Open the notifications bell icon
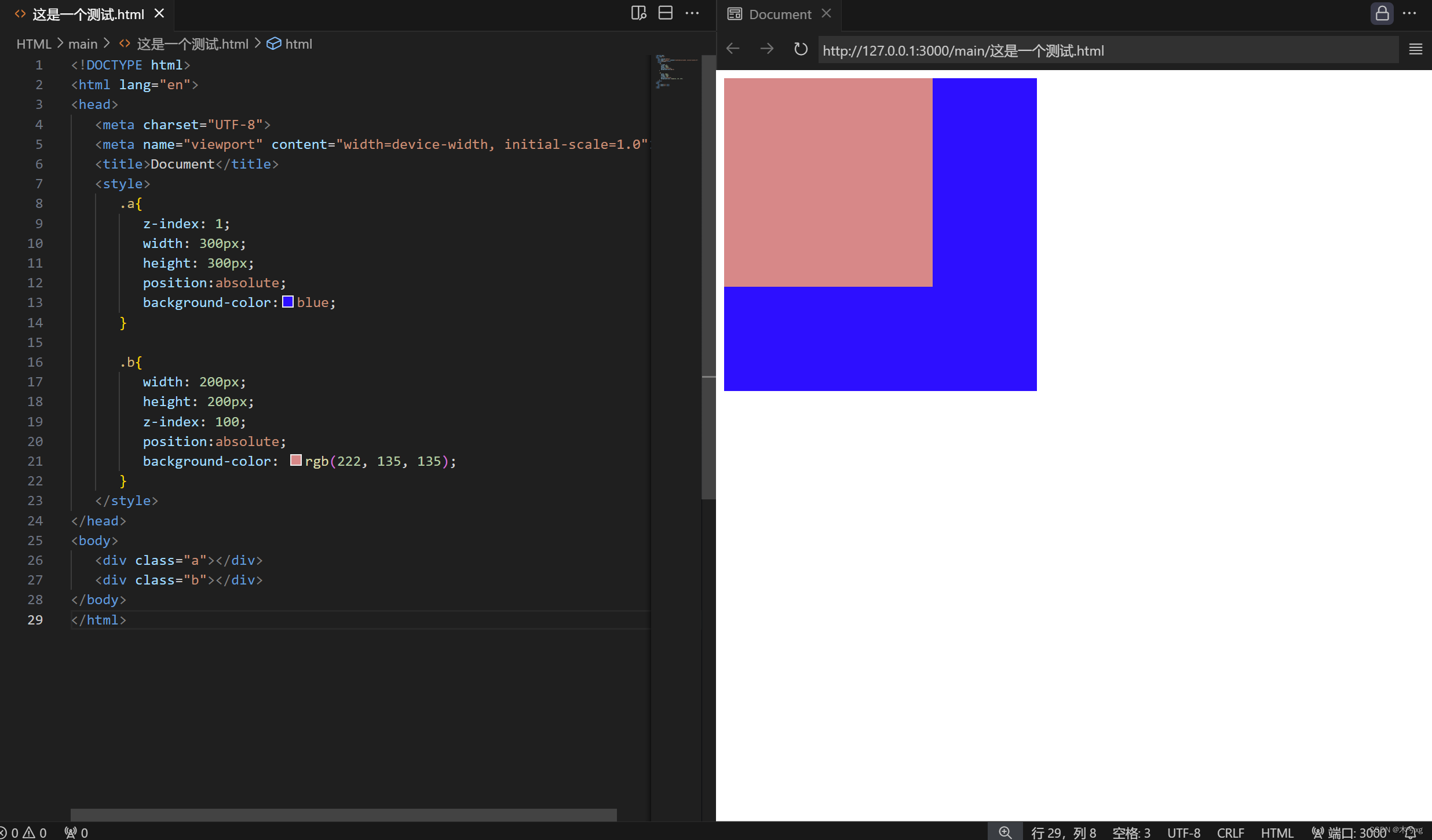 point(1410,832)
